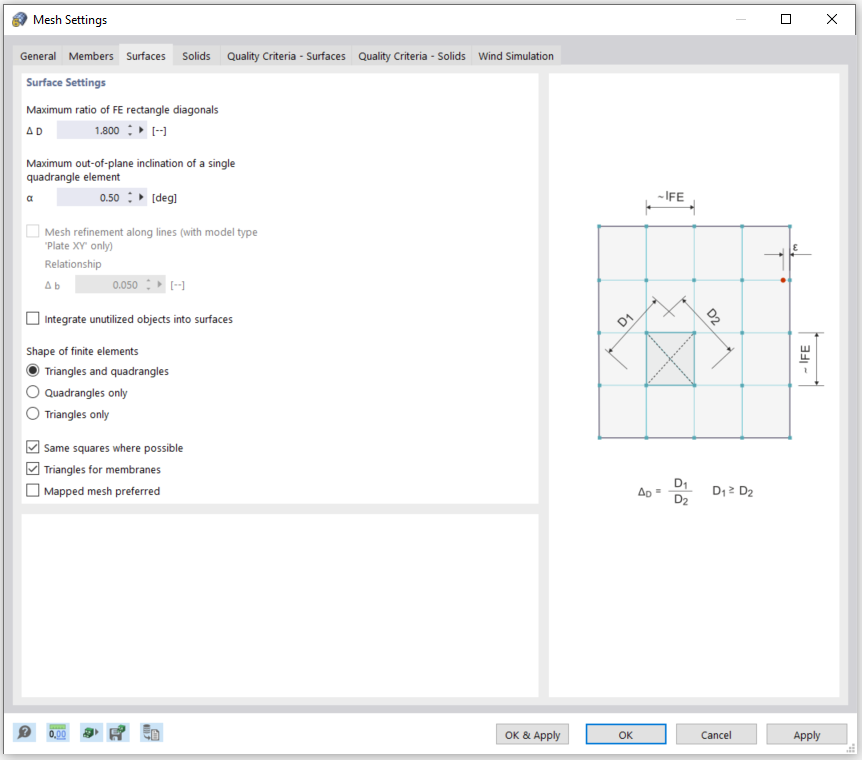Open the Units and Decimal Places settings icon
The height and width of the screenshot is (760, 862).
click(x=57, y=733)
